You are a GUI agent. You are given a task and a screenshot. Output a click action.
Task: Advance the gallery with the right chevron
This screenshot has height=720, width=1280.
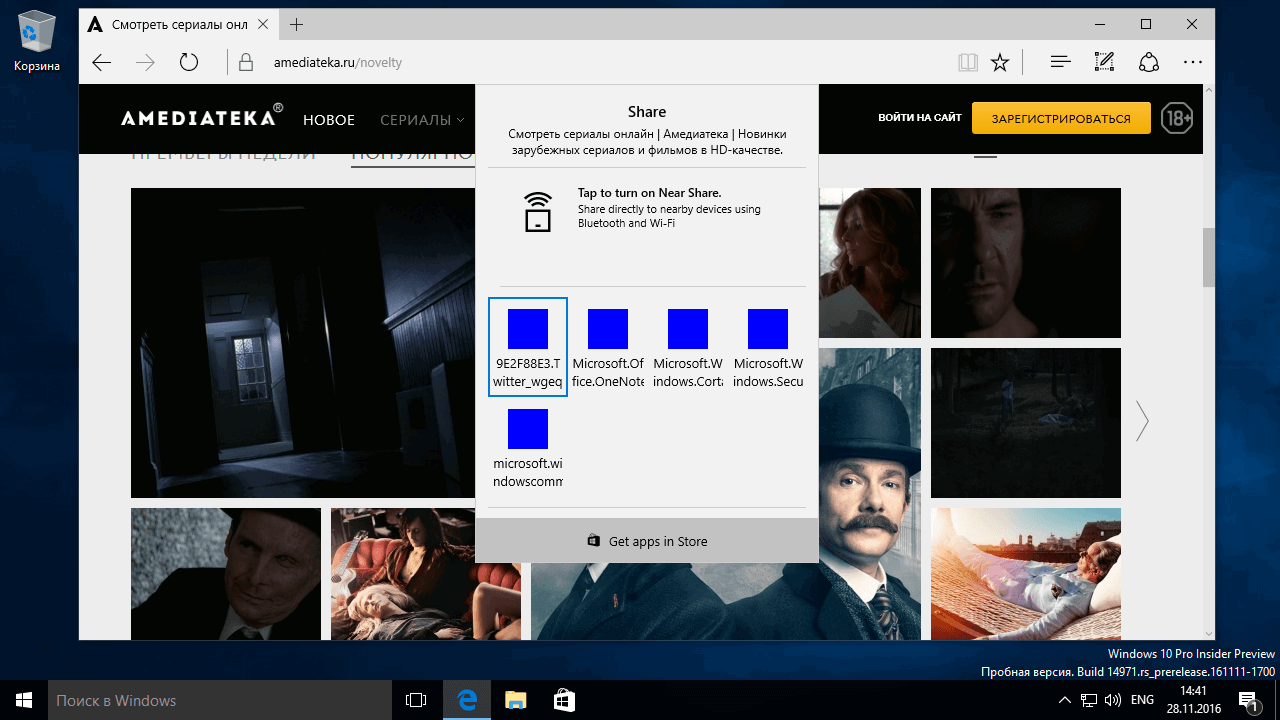[1142, 422]
